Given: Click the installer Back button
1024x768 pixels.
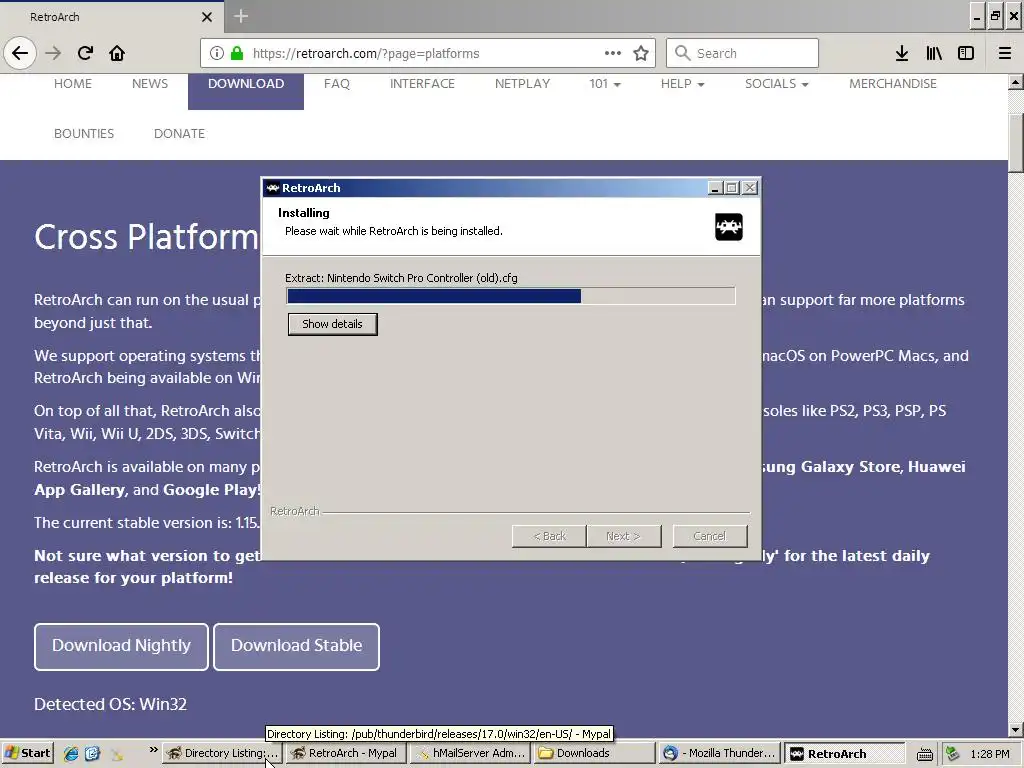Looking at the screenshot, I should pos(549,536).
